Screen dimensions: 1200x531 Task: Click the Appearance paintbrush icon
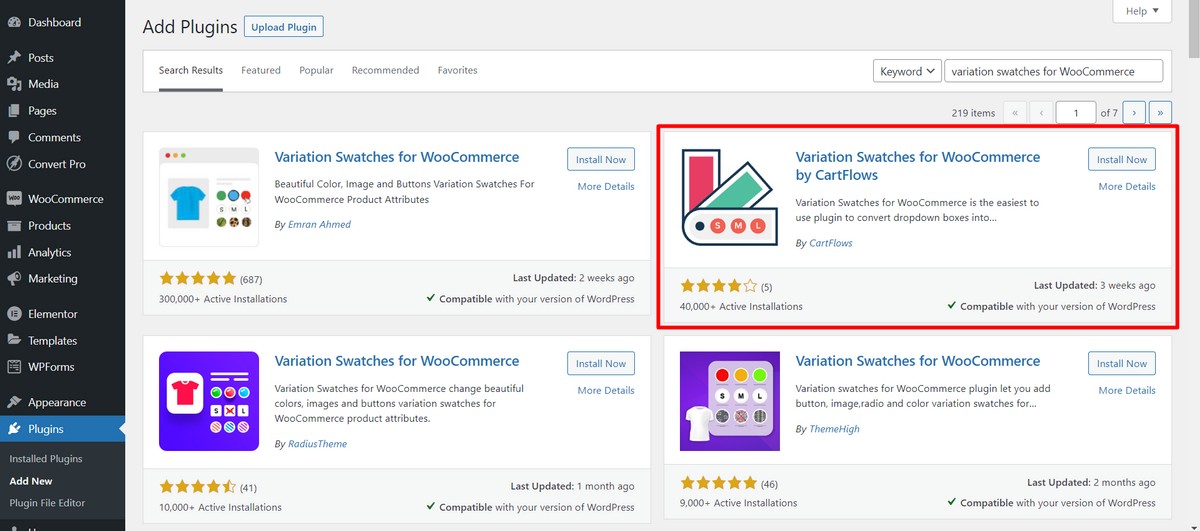[14, 402]
